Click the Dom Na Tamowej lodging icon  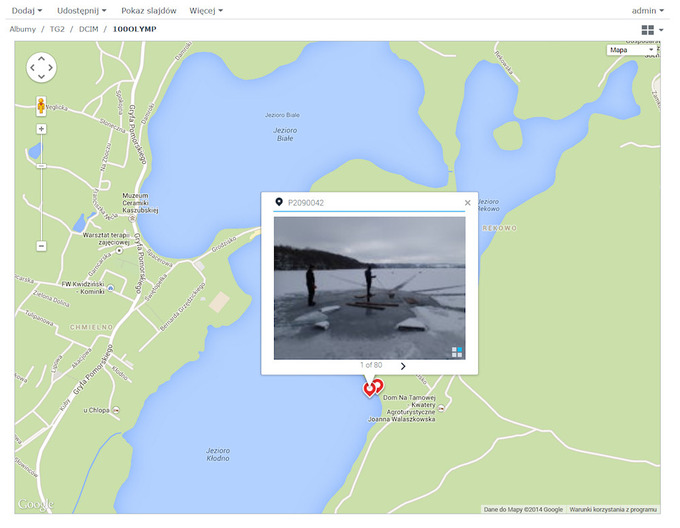[441, 408]
